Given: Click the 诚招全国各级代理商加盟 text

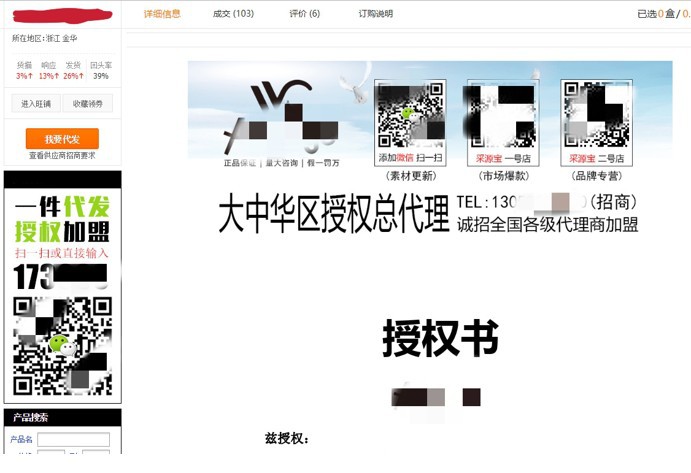Looking at the screenshot, I should [547, 224].
